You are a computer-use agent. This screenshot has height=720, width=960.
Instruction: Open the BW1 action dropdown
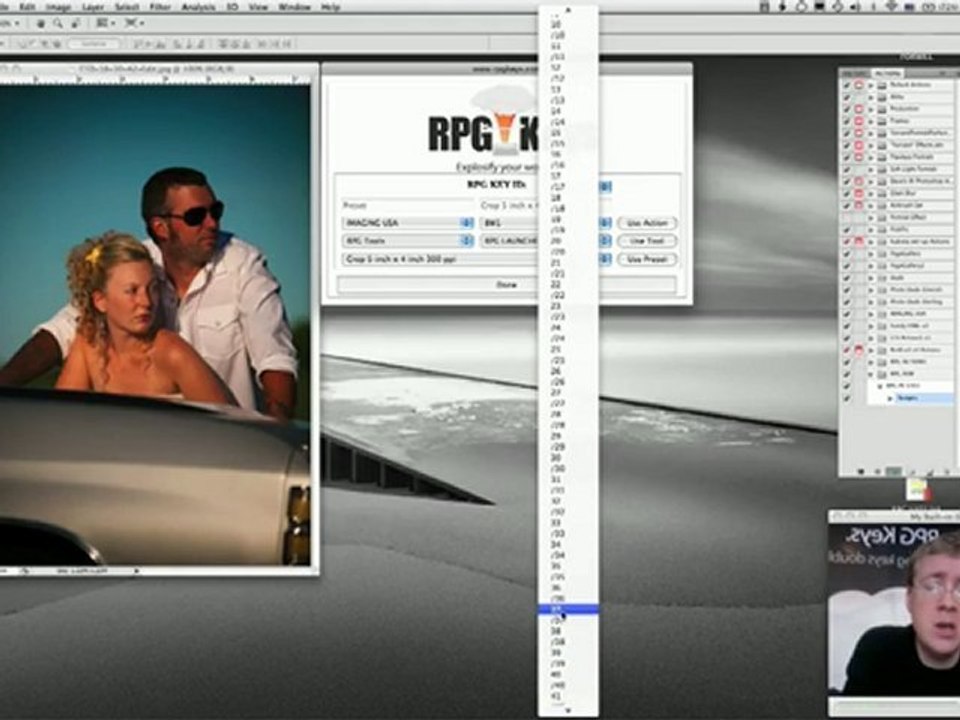click(x=546, y=223)
